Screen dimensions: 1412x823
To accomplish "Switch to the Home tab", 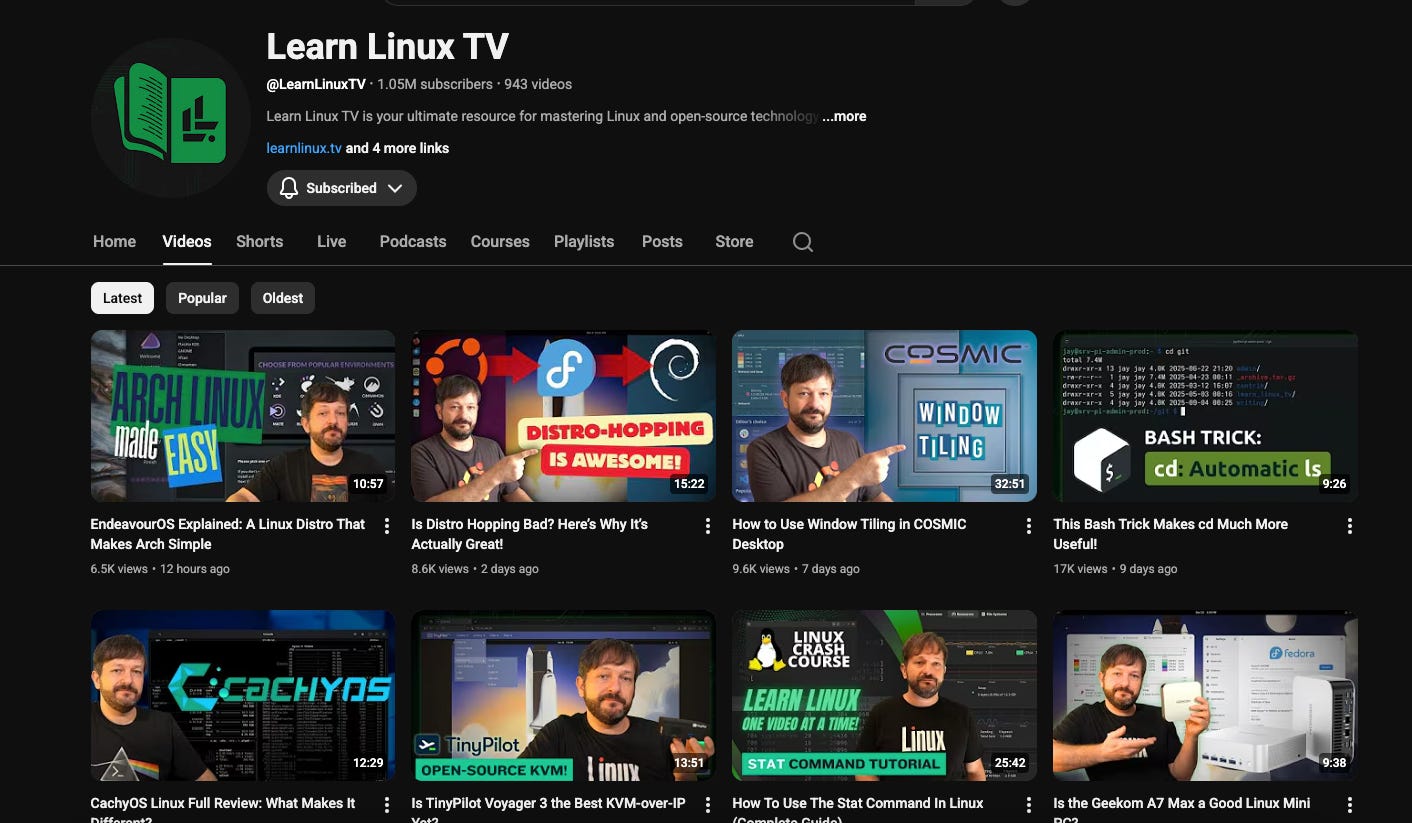I will coord(114,242).
